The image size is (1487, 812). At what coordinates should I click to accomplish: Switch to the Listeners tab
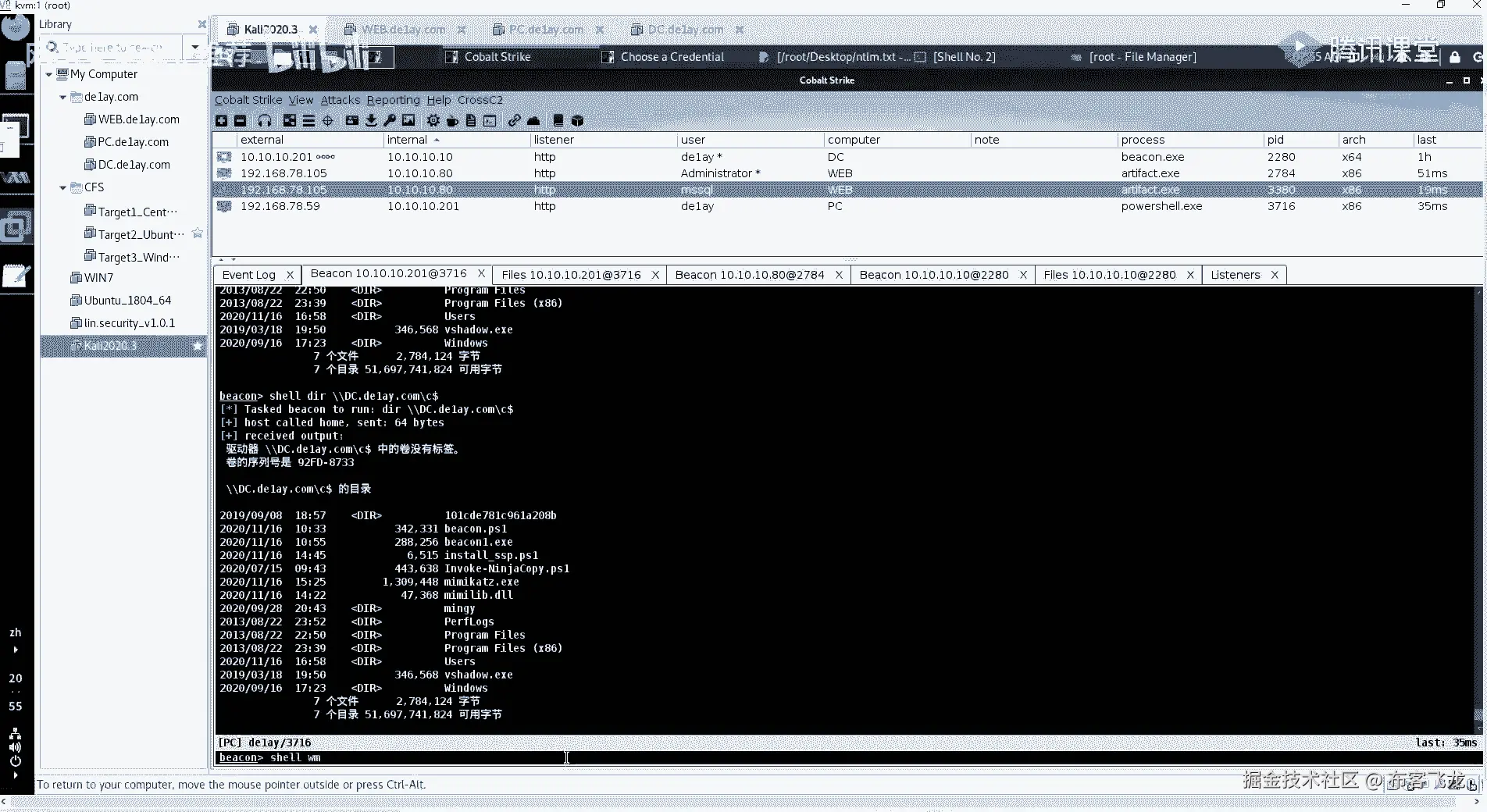click(x=1236, y=275)
